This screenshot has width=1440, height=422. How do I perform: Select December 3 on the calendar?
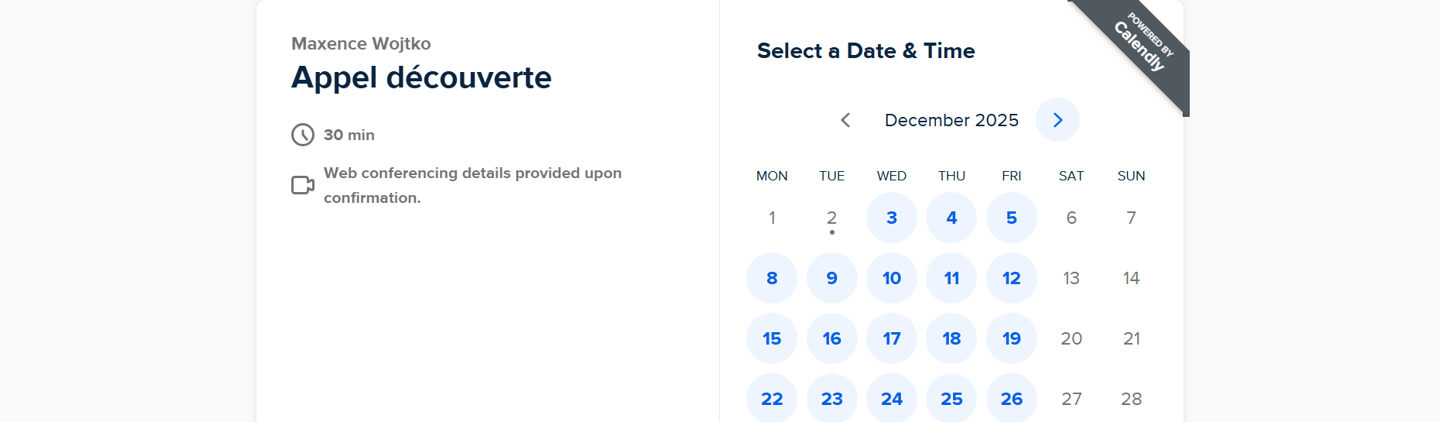click(x=892, y=218)
